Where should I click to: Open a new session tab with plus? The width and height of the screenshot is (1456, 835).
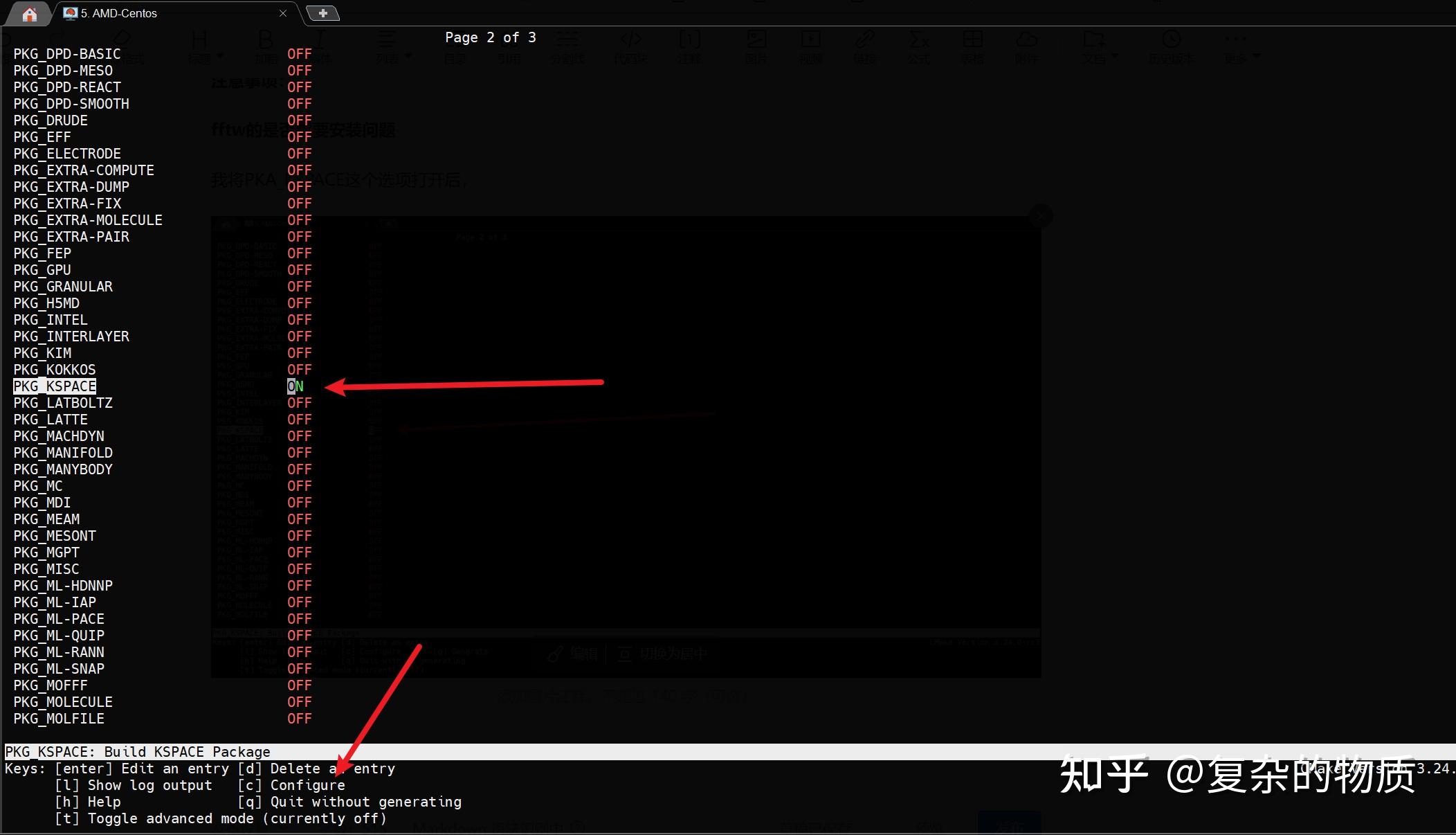point(322,13)
